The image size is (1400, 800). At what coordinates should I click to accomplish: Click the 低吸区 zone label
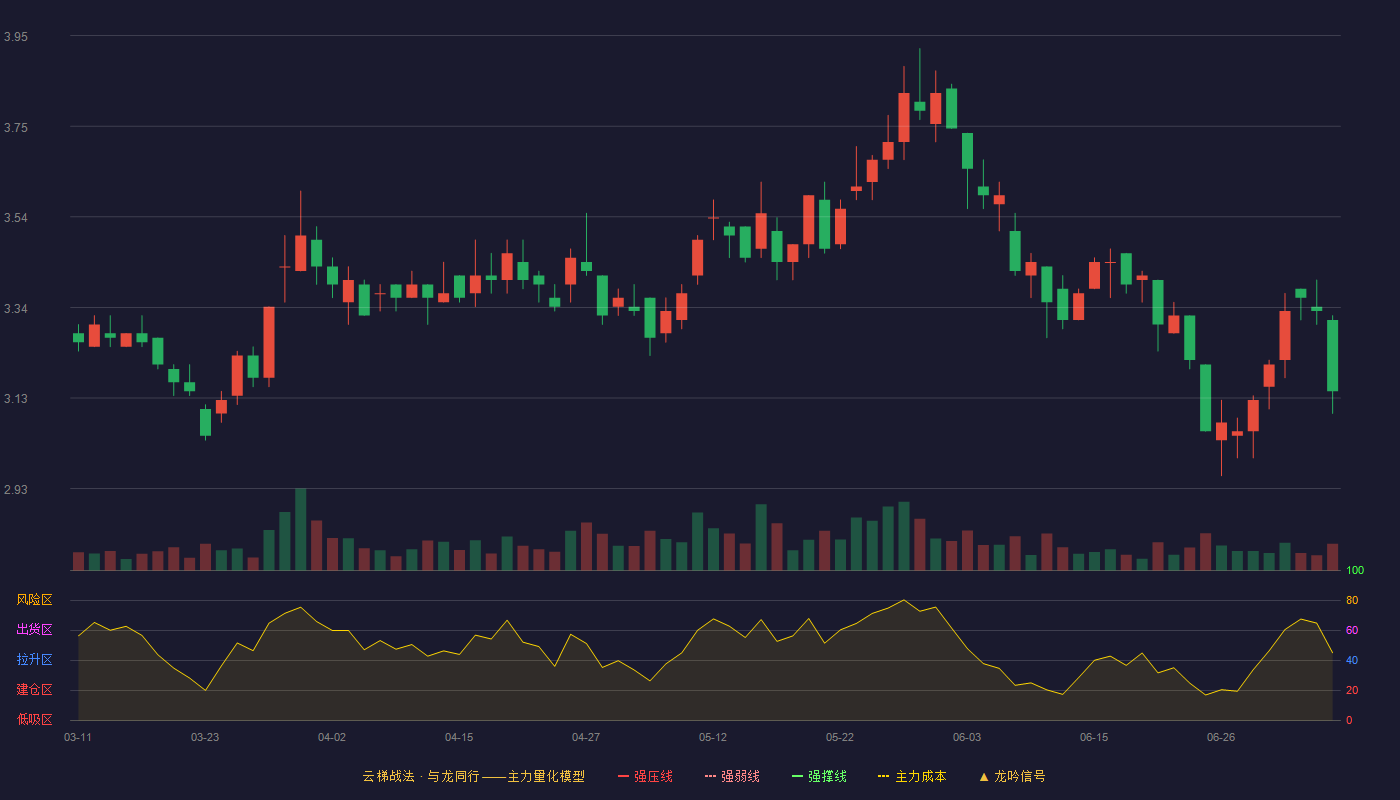coord(34,719)
